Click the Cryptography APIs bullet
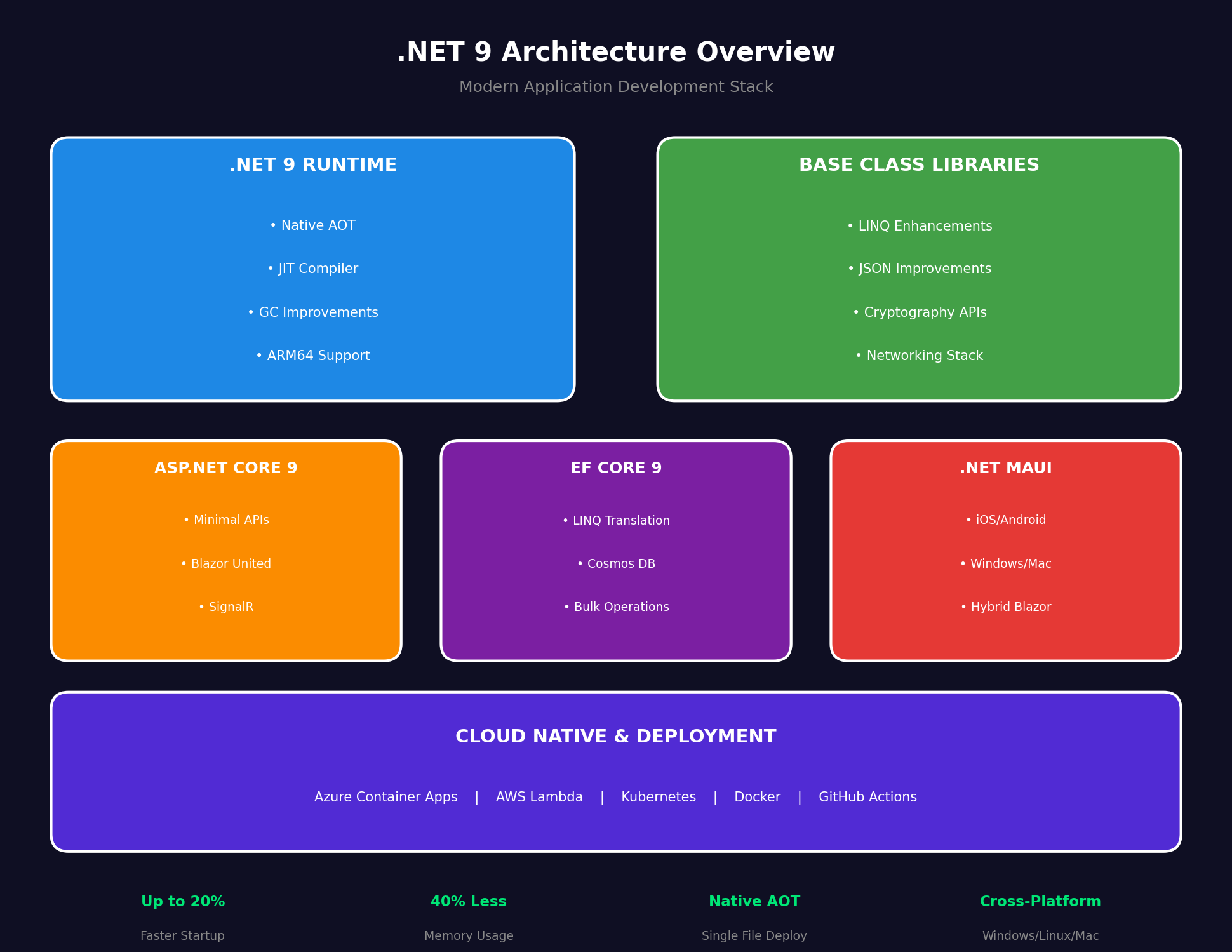This screenshot has width=1232, height=952. click(x=919, y=312)
